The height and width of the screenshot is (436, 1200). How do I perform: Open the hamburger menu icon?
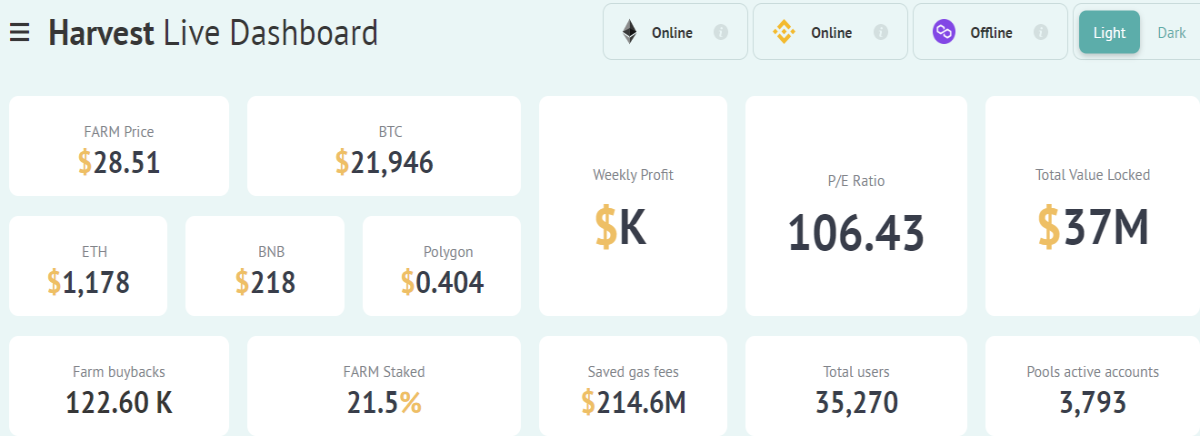pos(20,33)
